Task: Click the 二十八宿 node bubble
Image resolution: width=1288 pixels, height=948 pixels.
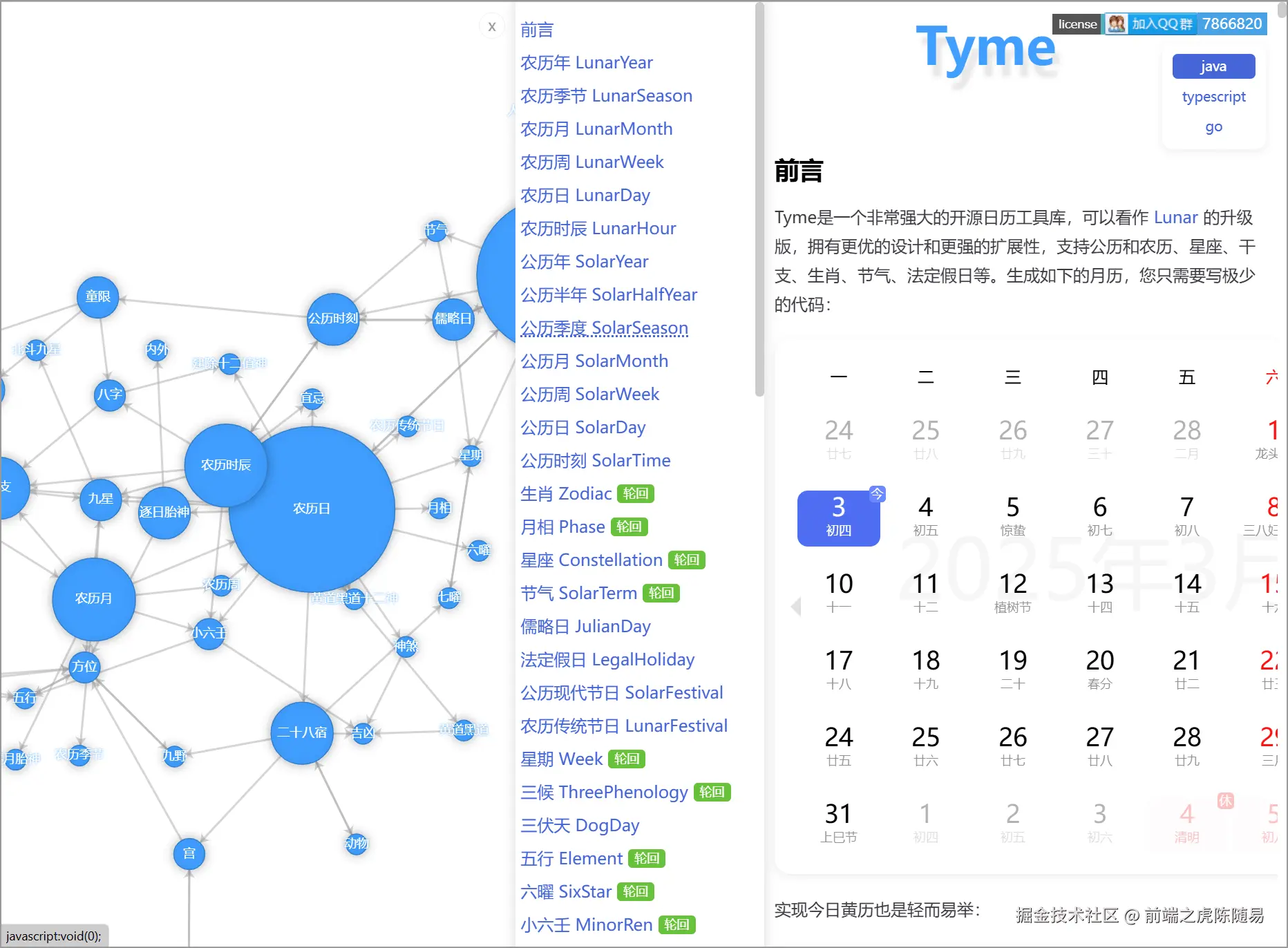Action: tap(302, 732)
